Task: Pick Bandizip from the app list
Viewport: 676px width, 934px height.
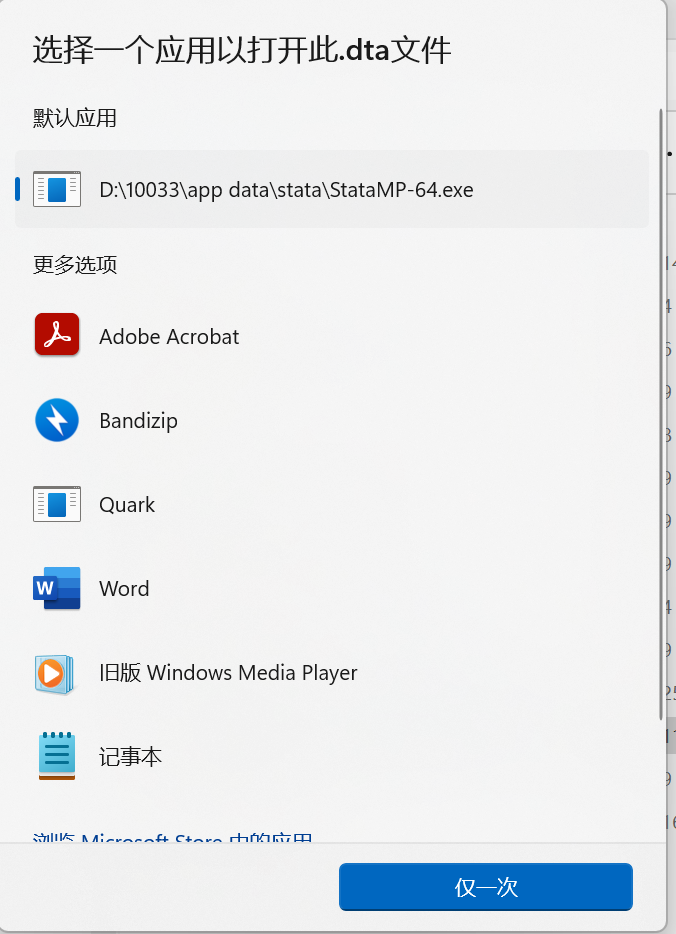Action: [138, 421]
